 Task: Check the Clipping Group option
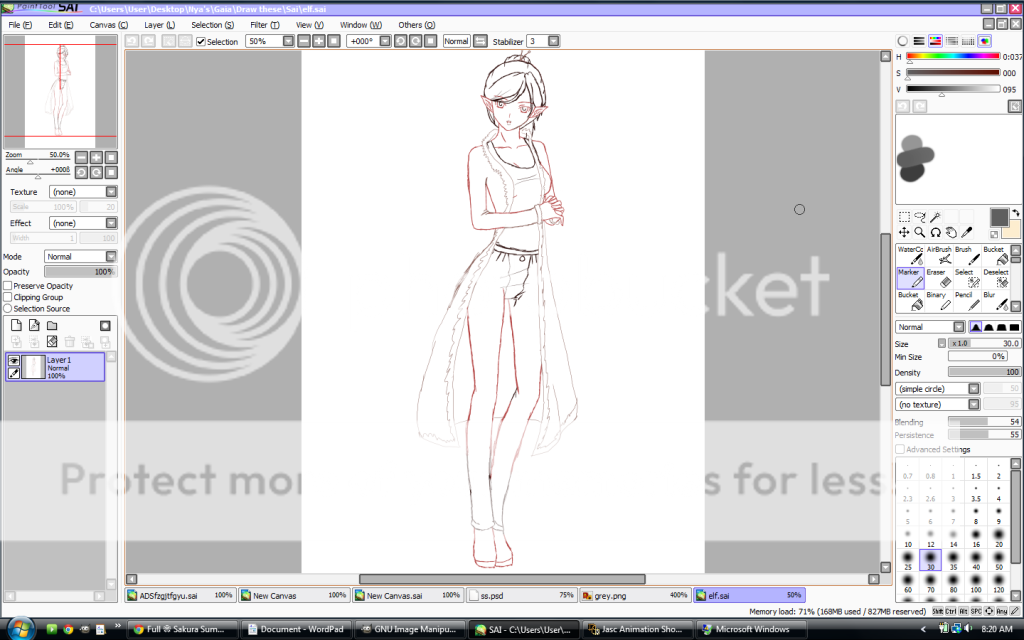point(8,297)
